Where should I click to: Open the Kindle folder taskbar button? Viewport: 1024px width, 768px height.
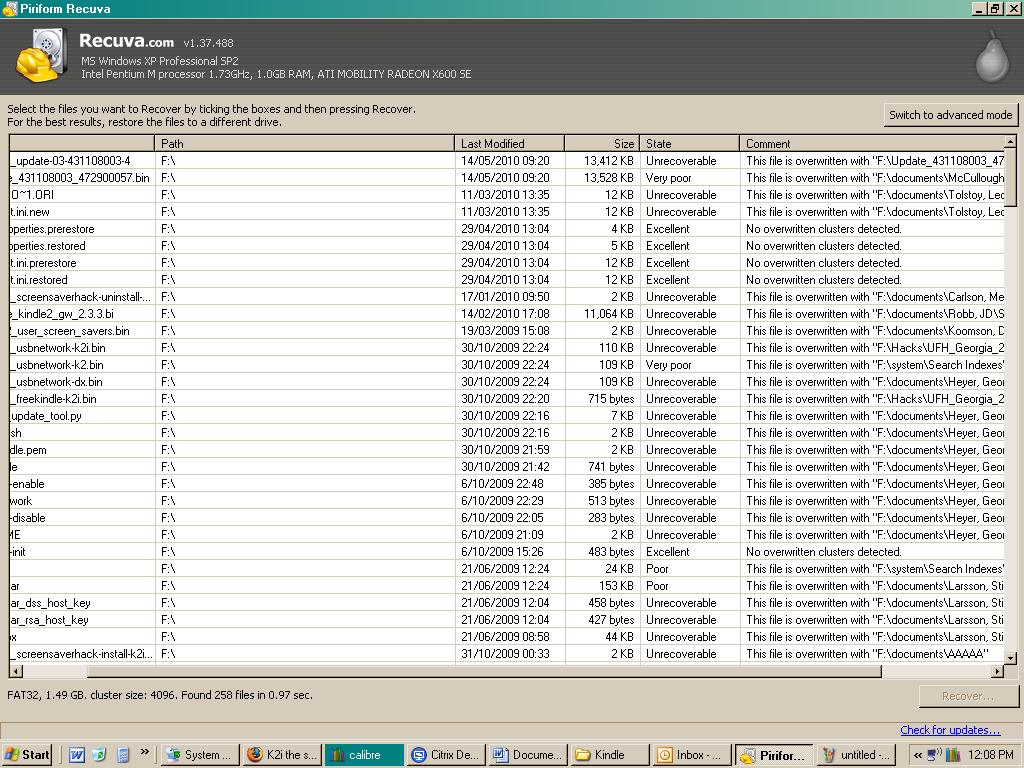click(x=608, y=755)
